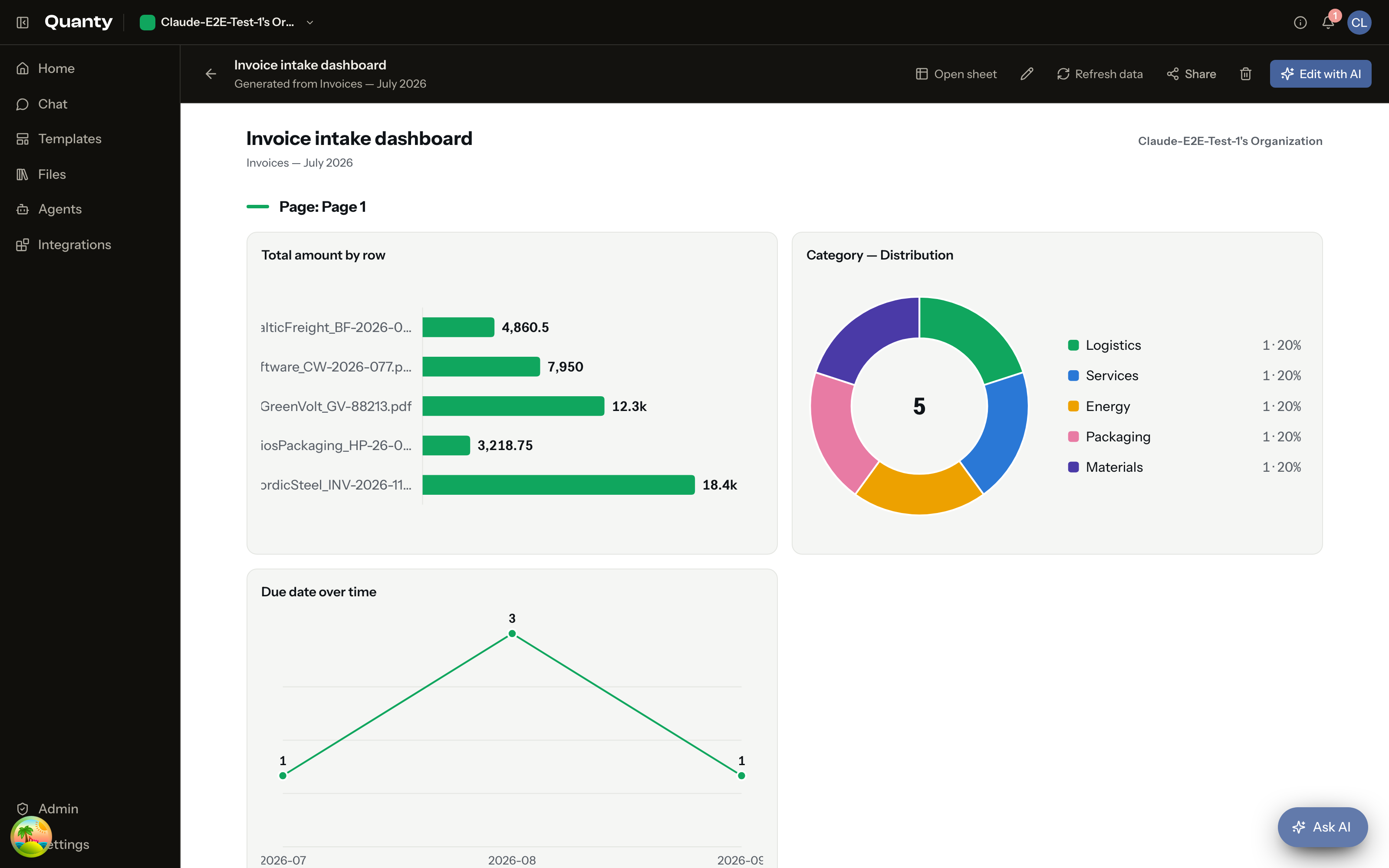1389x868 pixels.
Task: Click the pencil rename icon
Action: point(1027,74)
